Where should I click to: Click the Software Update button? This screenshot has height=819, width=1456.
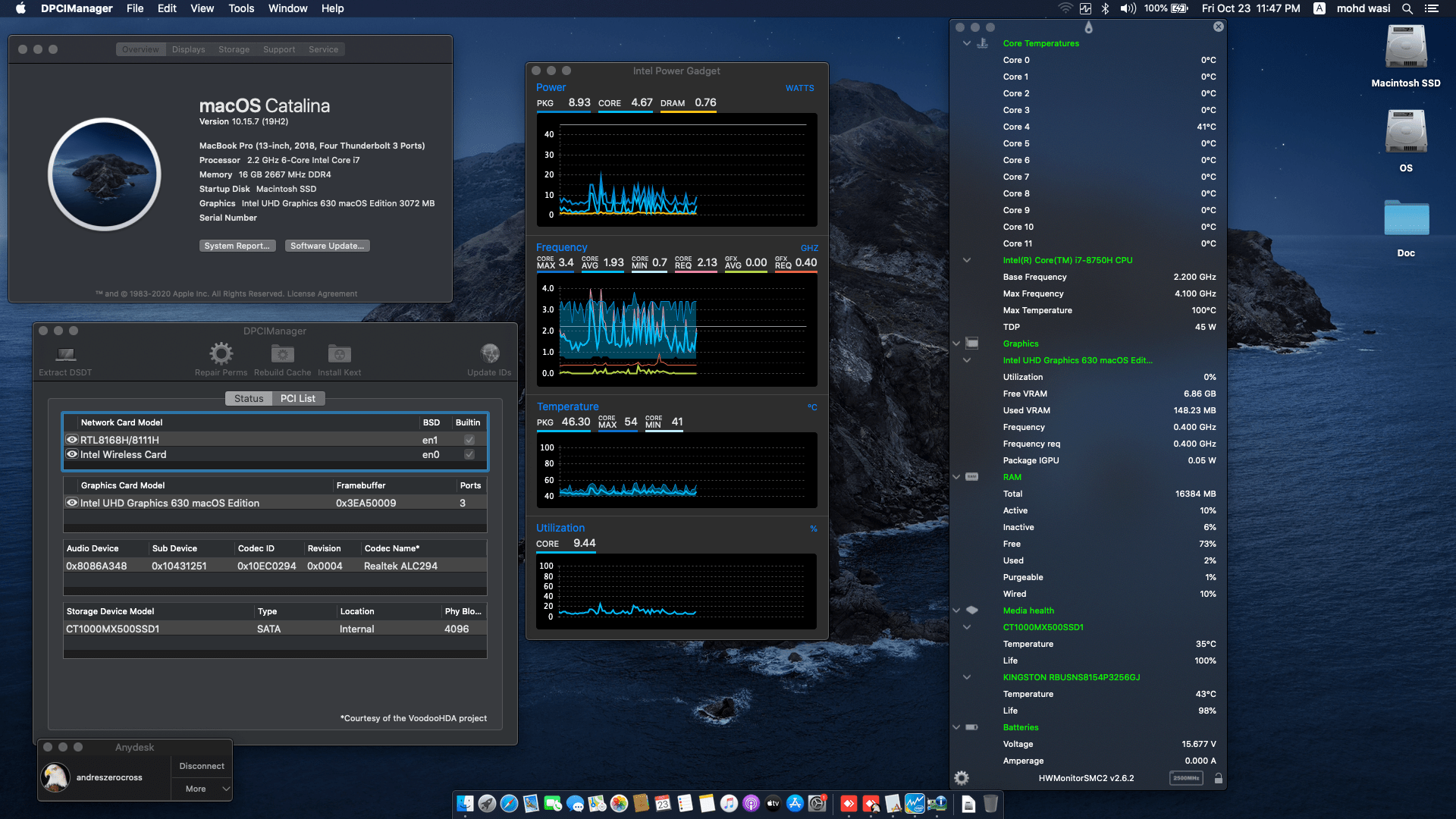click(327, 245)
